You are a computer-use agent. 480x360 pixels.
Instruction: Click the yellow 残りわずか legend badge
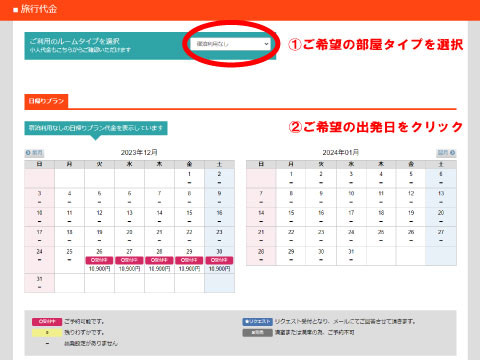[47, 333]
